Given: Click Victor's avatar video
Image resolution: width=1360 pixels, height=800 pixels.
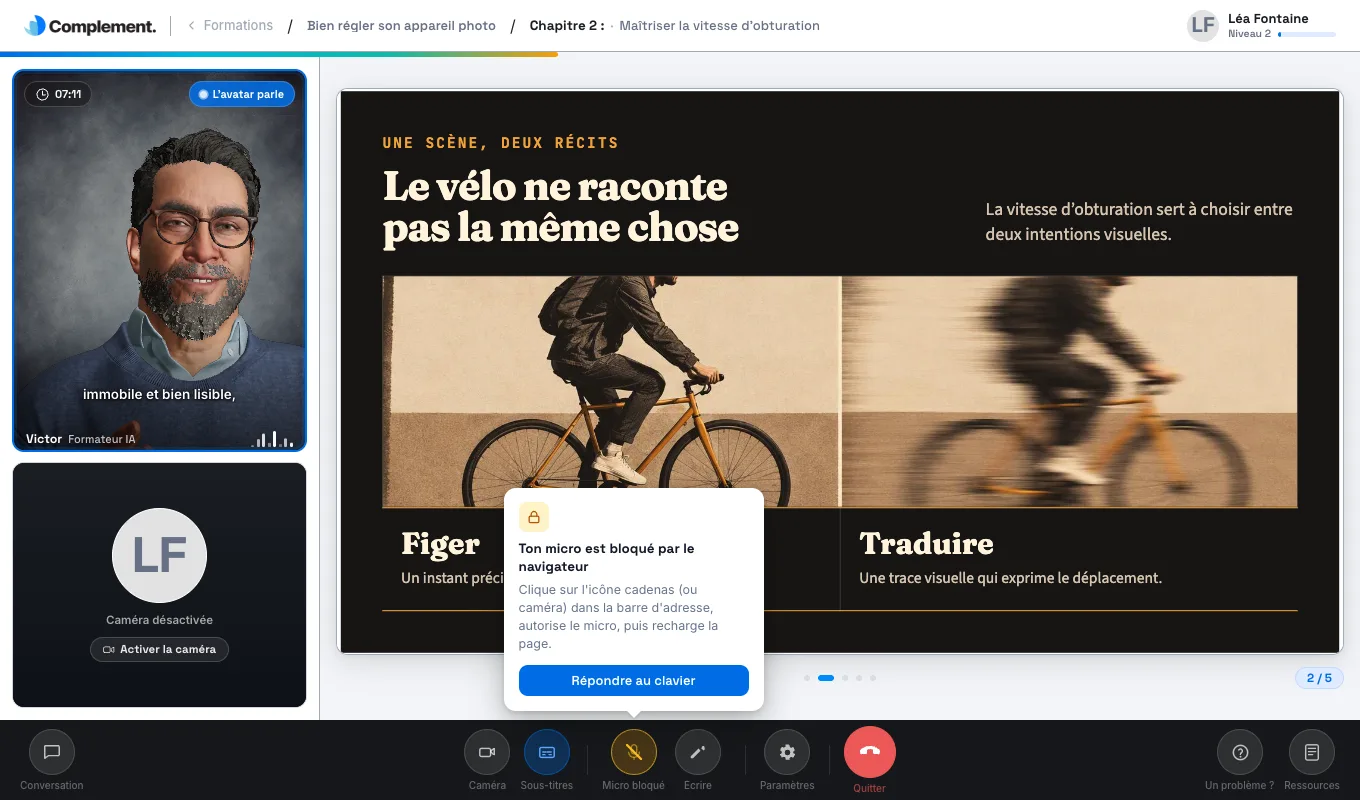Looking at the screenshot, I should (x=160, y=260).
